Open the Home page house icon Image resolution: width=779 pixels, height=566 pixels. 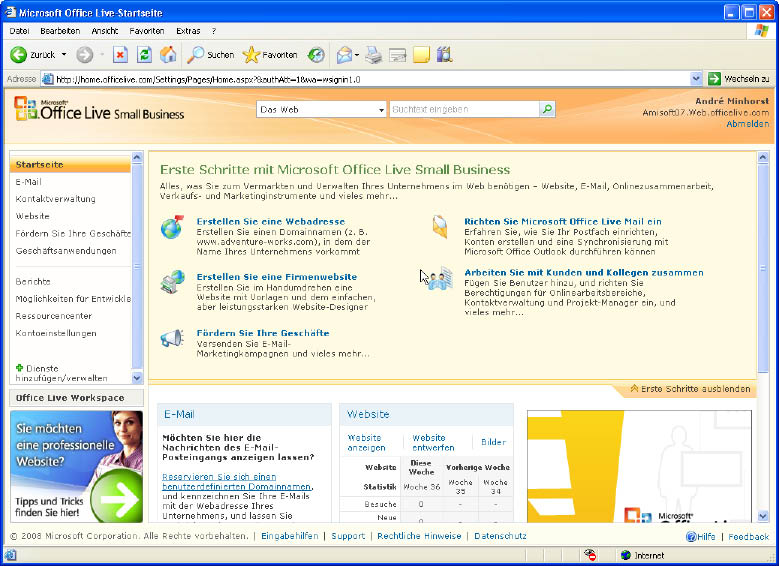coord(168,55)
